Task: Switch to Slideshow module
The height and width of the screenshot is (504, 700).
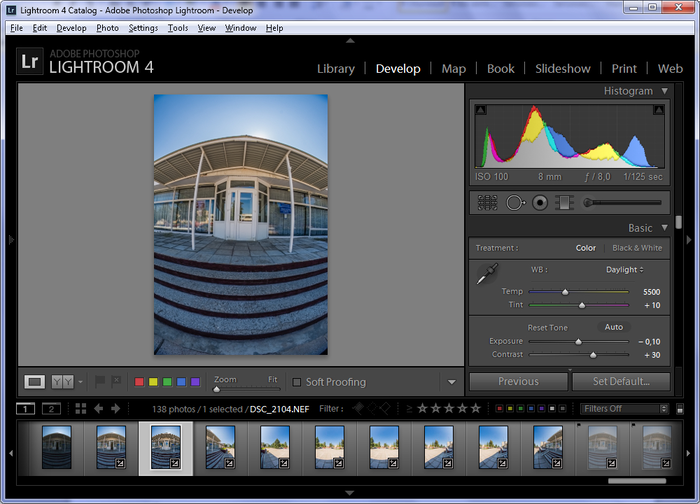Action: [562, 69]
